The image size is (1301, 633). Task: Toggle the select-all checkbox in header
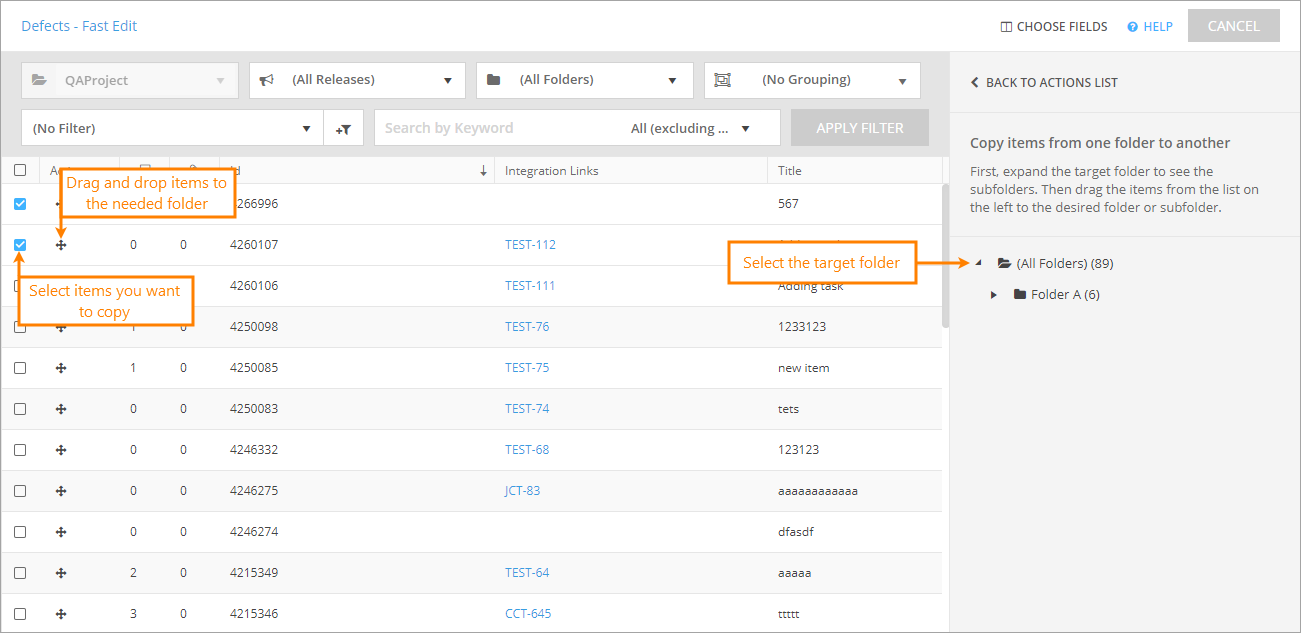tap(20, 171)
